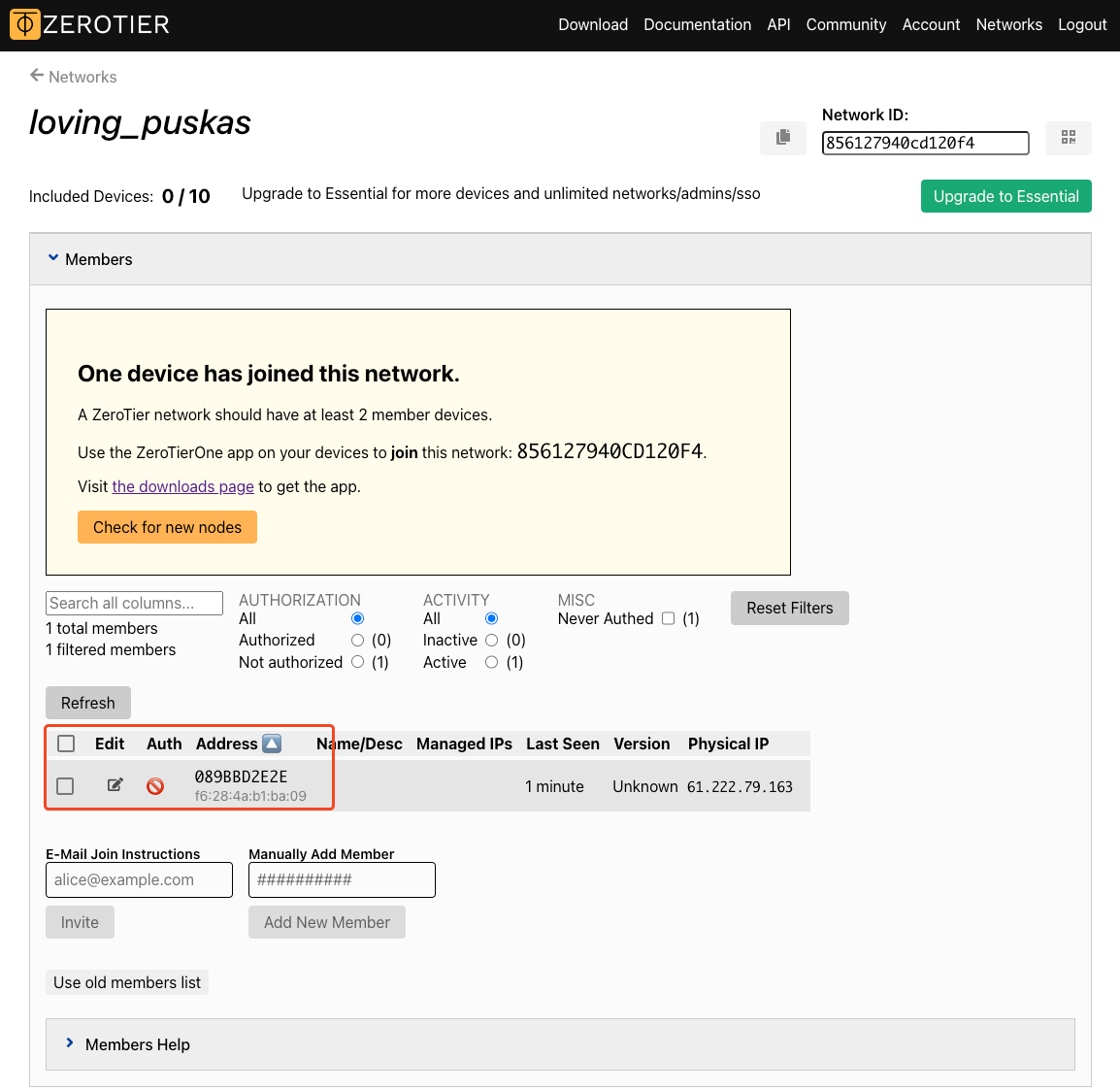Select Authorization All radio button
Screen dimensions: 1120x1091
point(358,618)
